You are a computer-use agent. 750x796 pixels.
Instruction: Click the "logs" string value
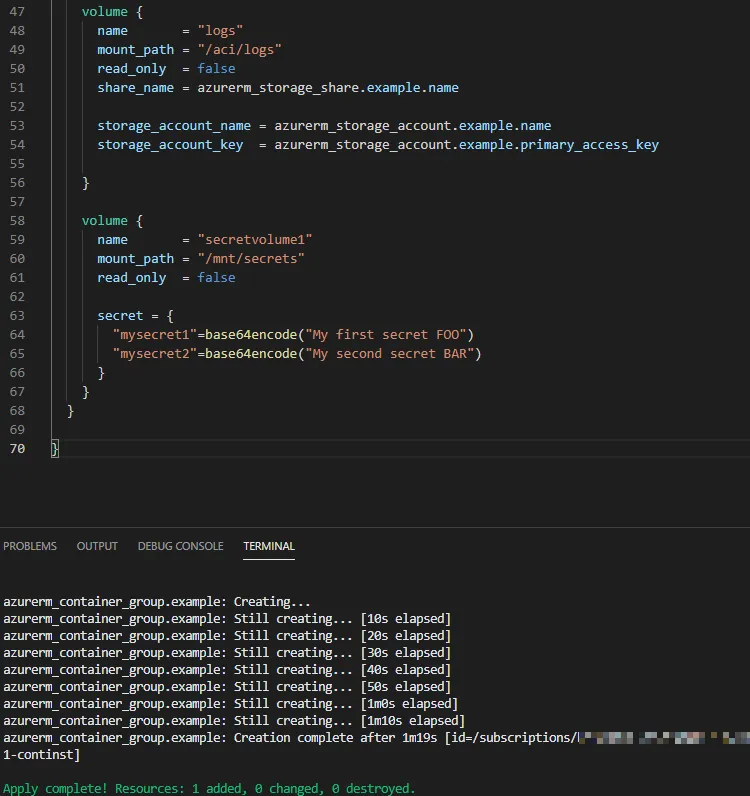point(220,31)
